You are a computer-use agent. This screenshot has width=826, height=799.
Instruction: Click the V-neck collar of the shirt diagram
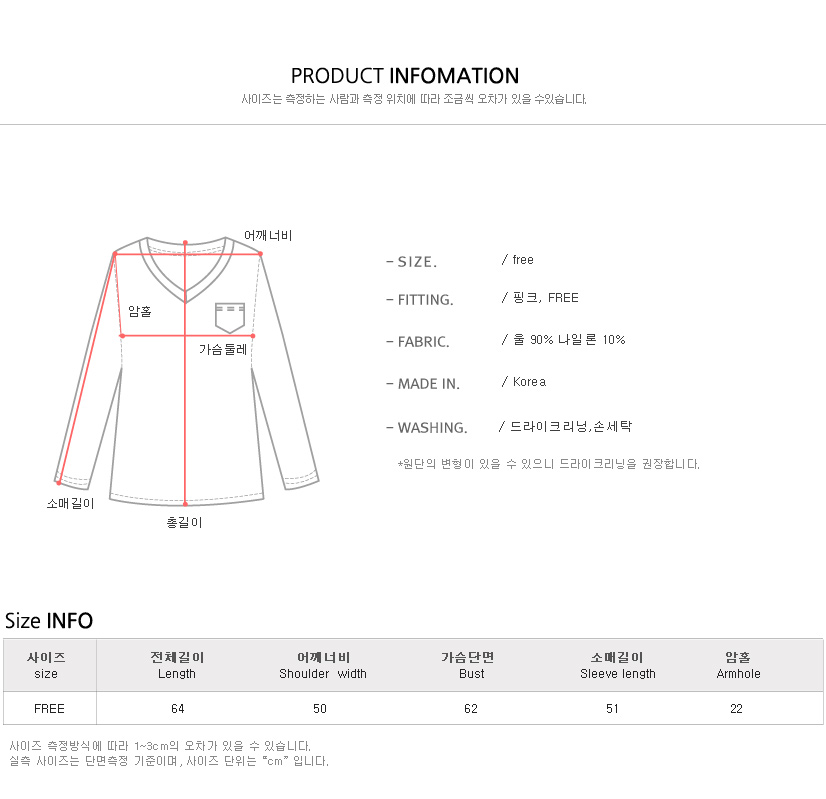tap(185, 269)
